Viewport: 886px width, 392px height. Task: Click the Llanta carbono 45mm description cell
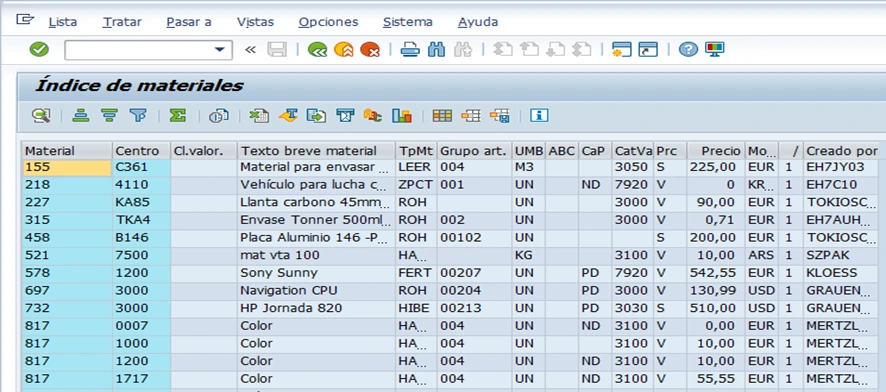point(316,202)
